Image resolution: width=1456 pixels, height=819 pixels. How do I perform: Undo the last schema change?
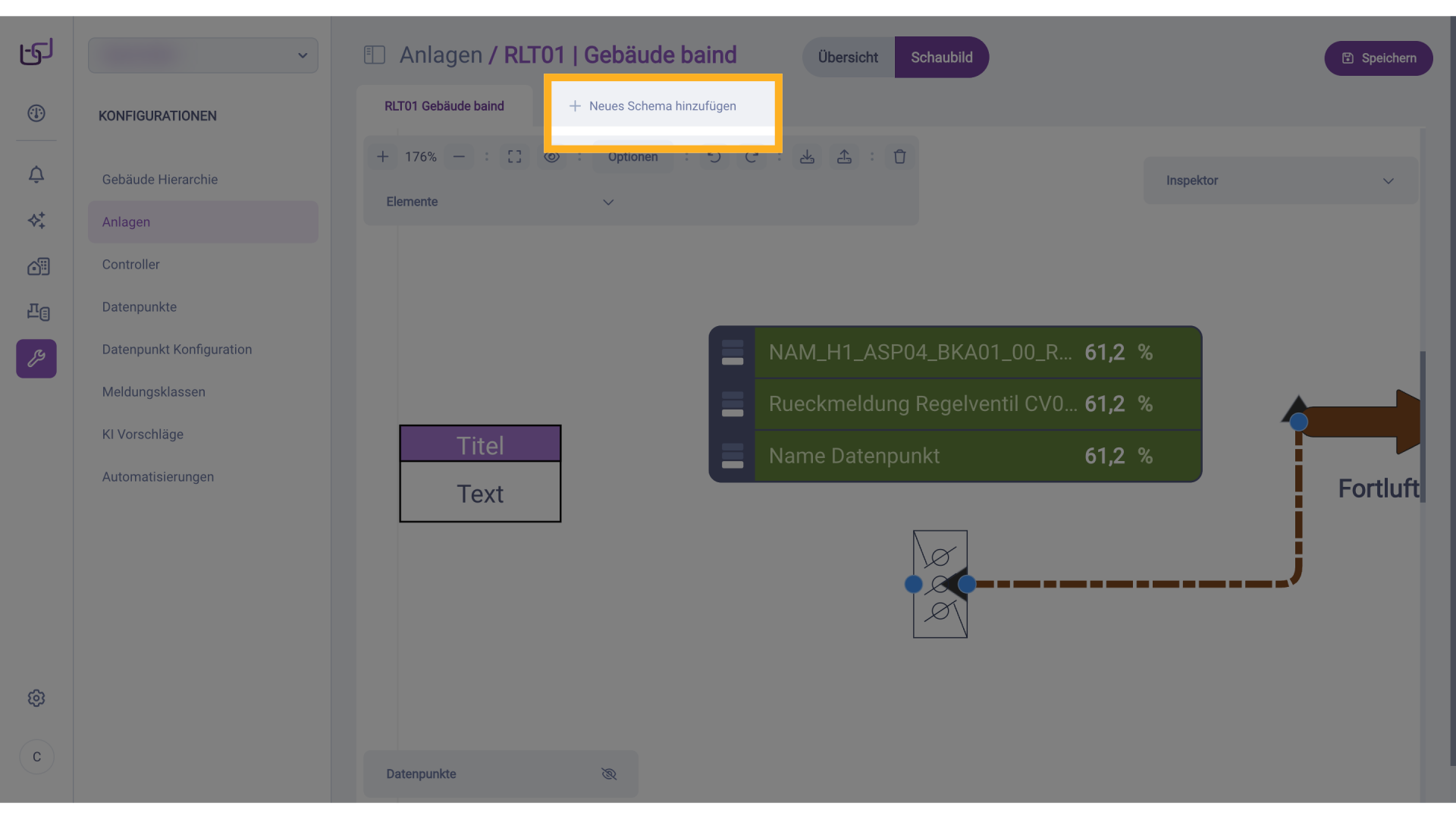(x=714, y=157)
